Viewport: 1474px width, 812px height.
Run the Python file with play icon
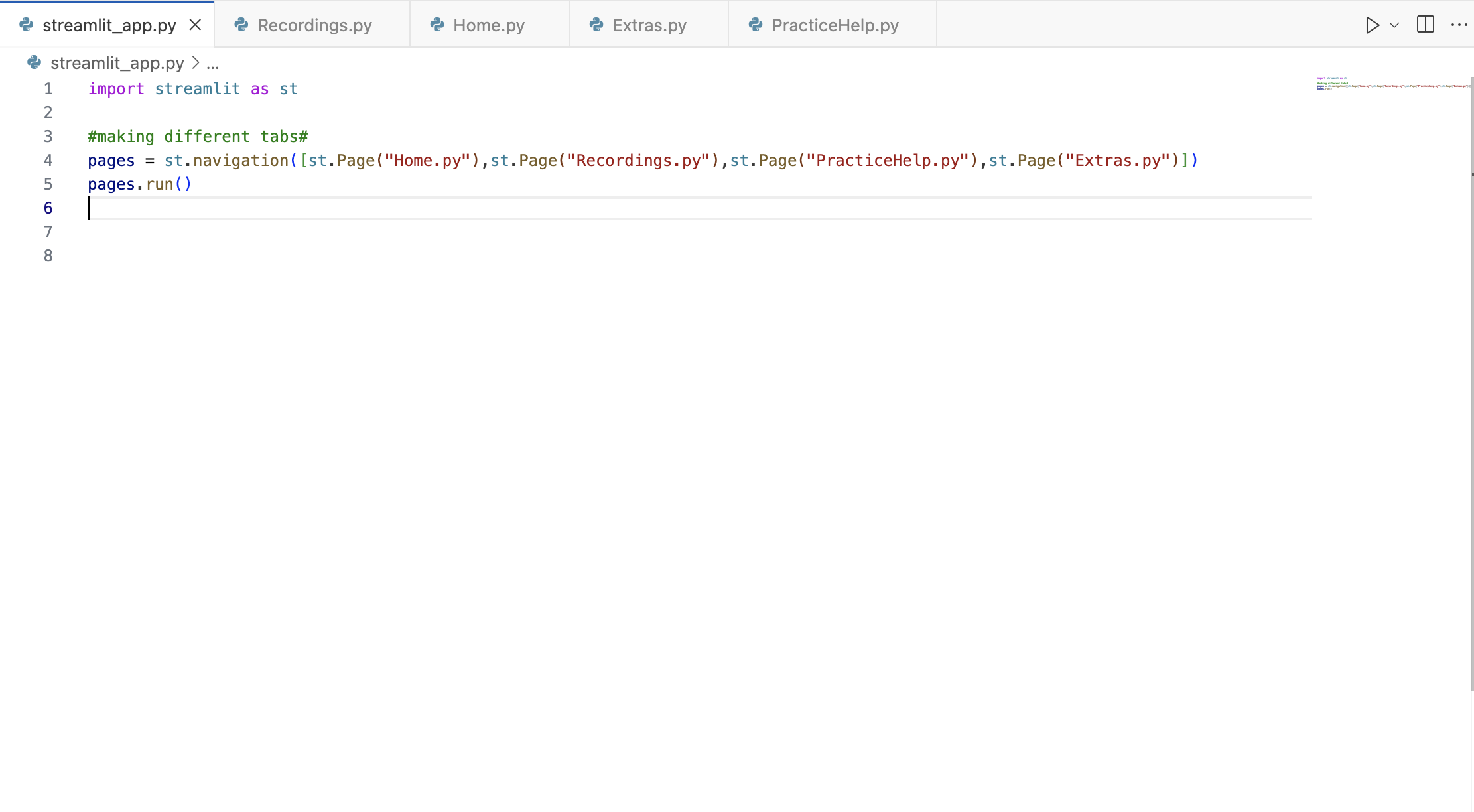click(x=1372, y=25)
